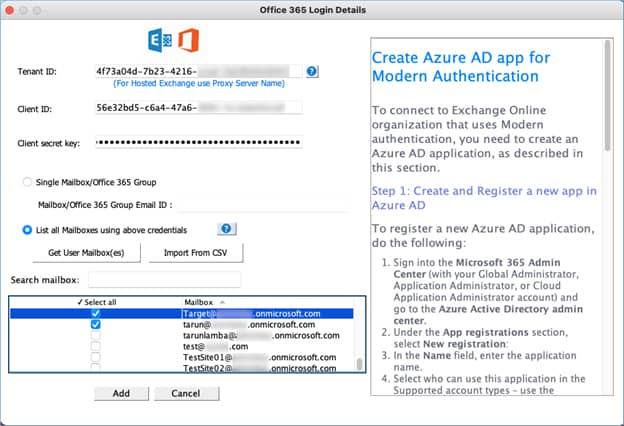Viewport: 624px width, 426px height.
Task: Focus Mailbox/Office 365 Group Email ID field
Action: 263,205
